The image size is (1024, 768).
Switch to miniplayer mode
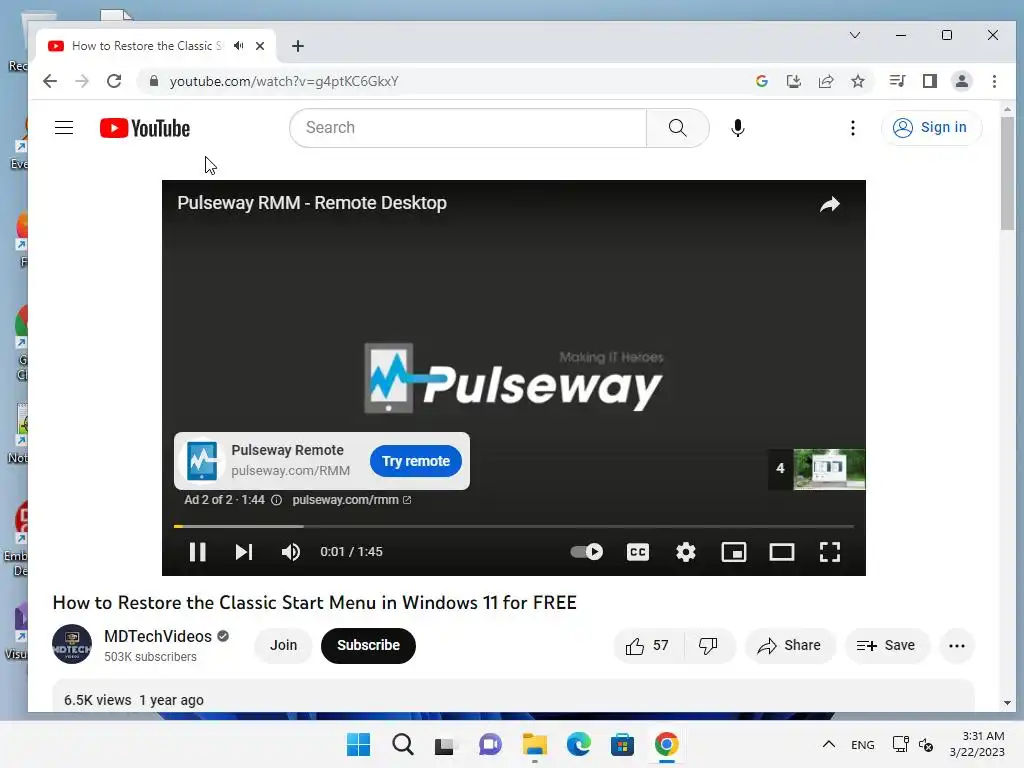coord(733,552)
